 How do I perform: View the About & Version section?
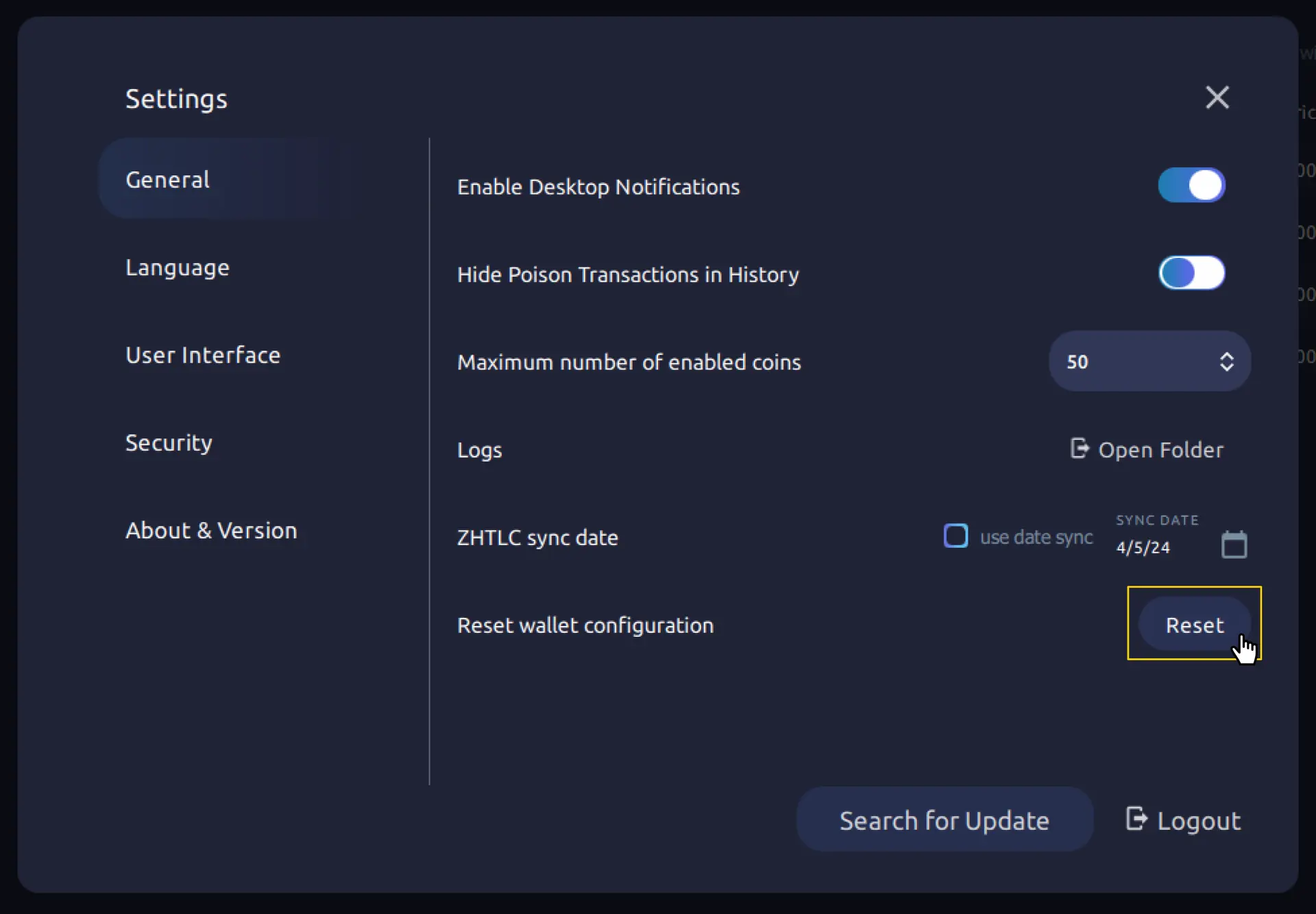[211, 530]
